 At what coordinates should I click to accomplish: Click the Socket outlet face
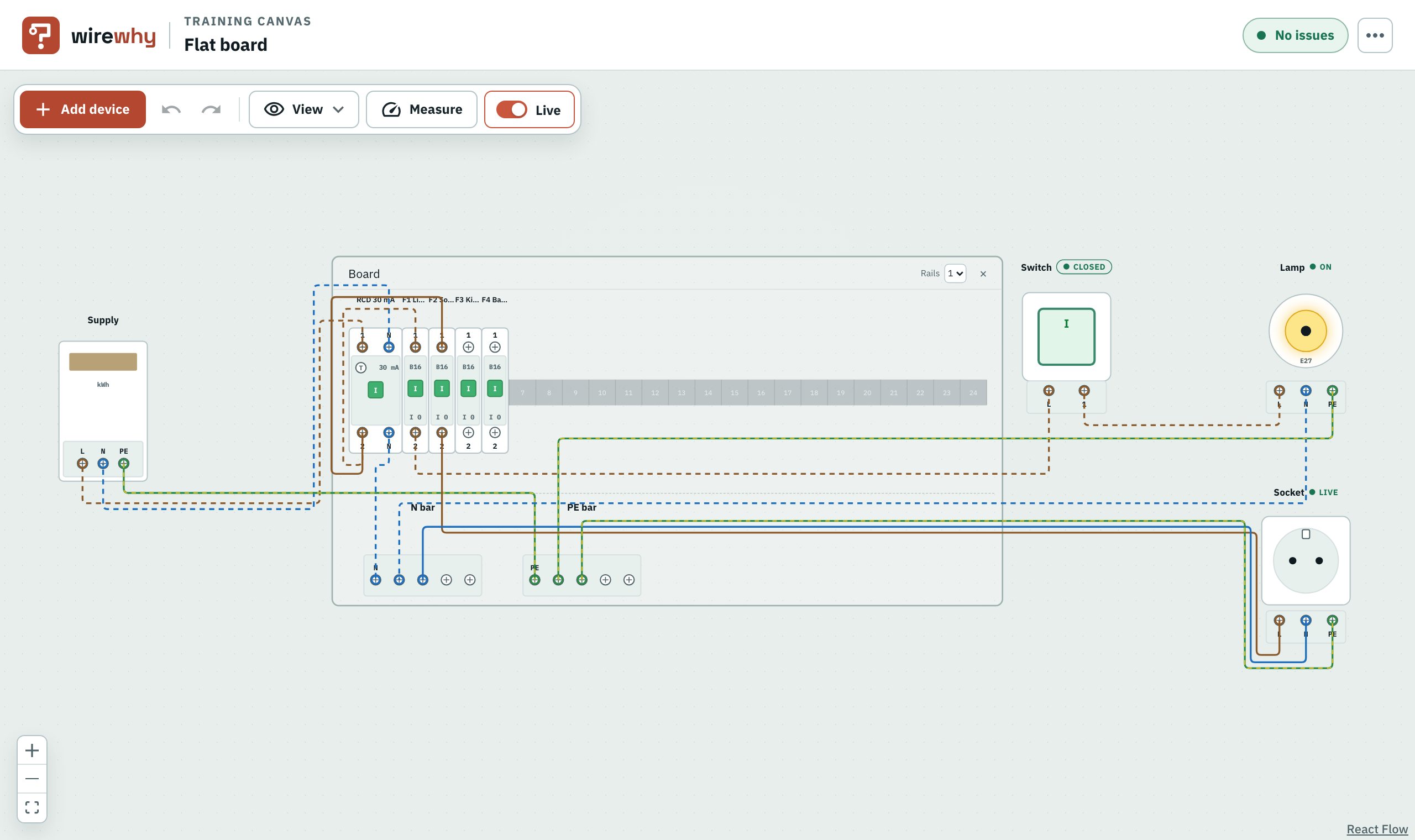point(1306,560)
